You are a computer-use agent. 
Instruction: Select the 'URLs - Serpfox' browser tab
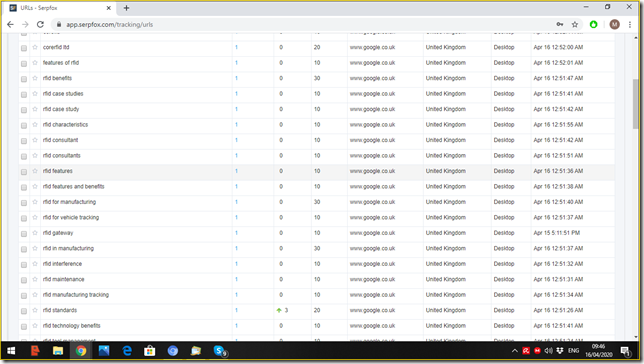pos(60,8)
